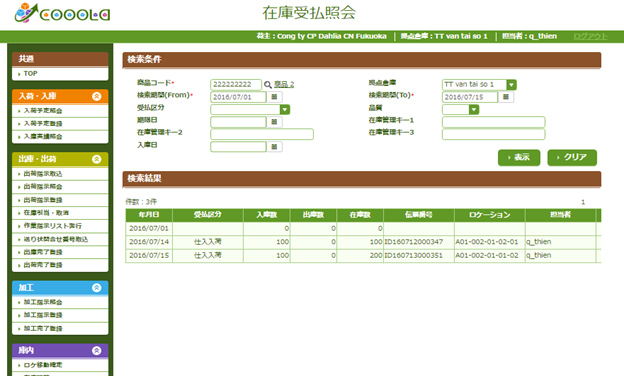Focus the 期限日 input field
Image resolution: width=624 pixels, height=376 pixels.
(x=238, y=122)
